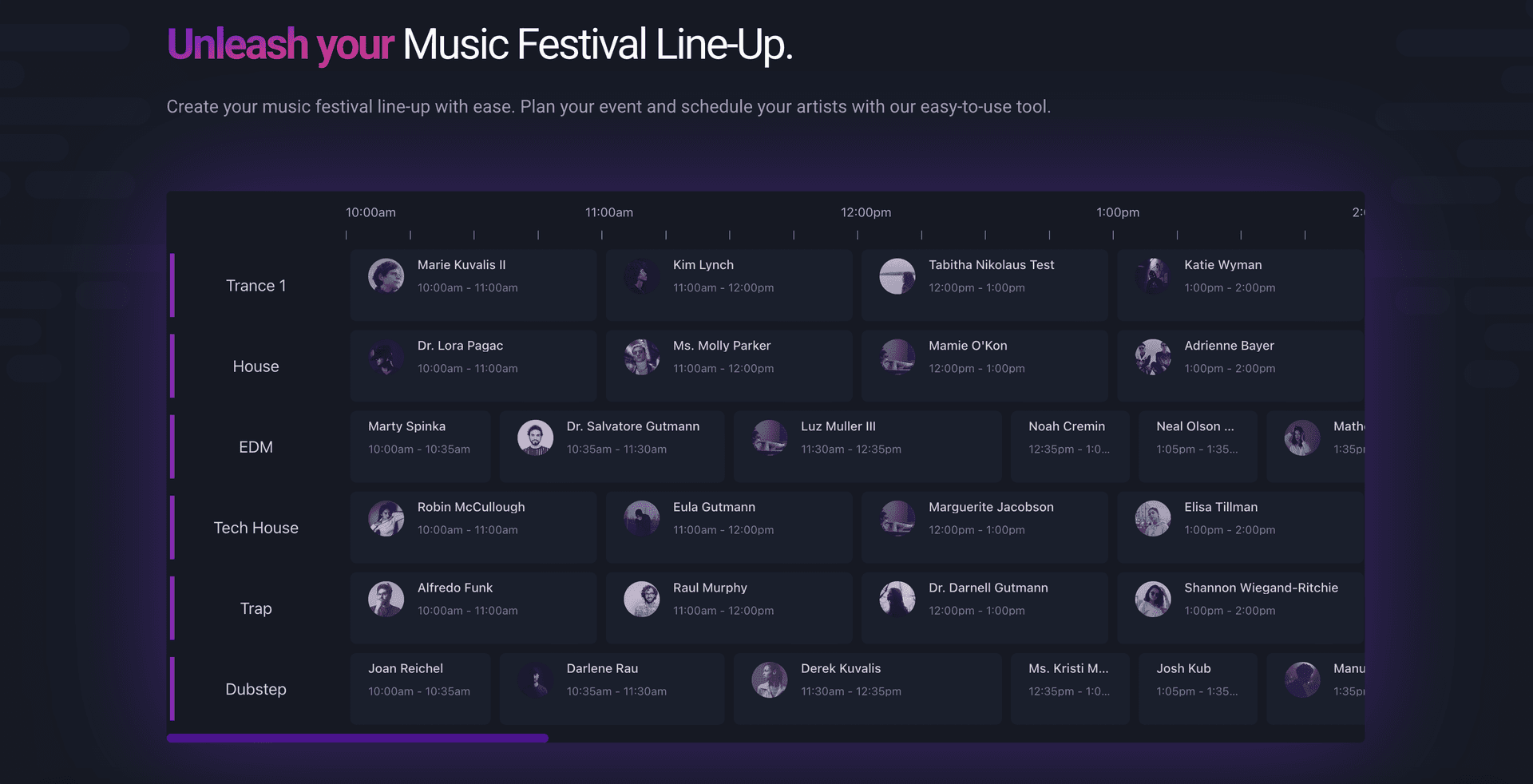Viewport: 1533px width, 784px height.
Task: Click Dr. Salvatore Gutmann's avatar
Action: coord(535,437)
